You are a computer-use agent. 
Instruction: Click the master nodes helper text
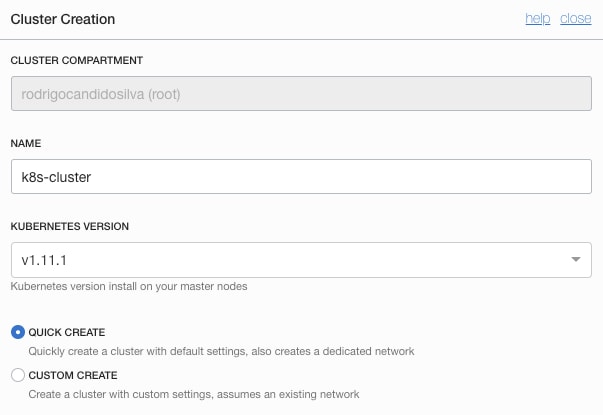click(129, 287)
